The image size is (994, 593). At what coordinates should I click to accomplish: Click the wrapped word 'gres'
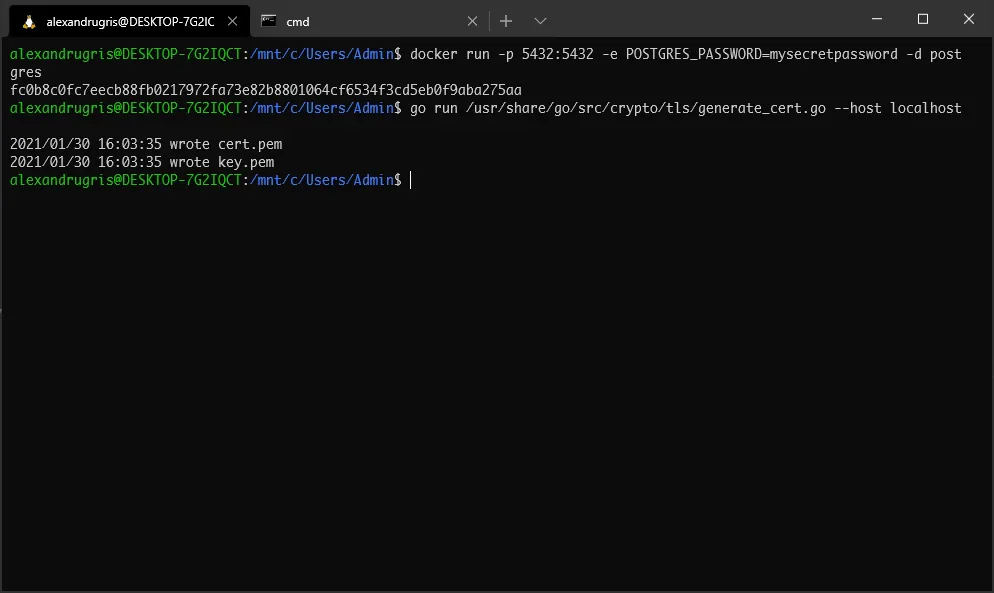[25, 73]
